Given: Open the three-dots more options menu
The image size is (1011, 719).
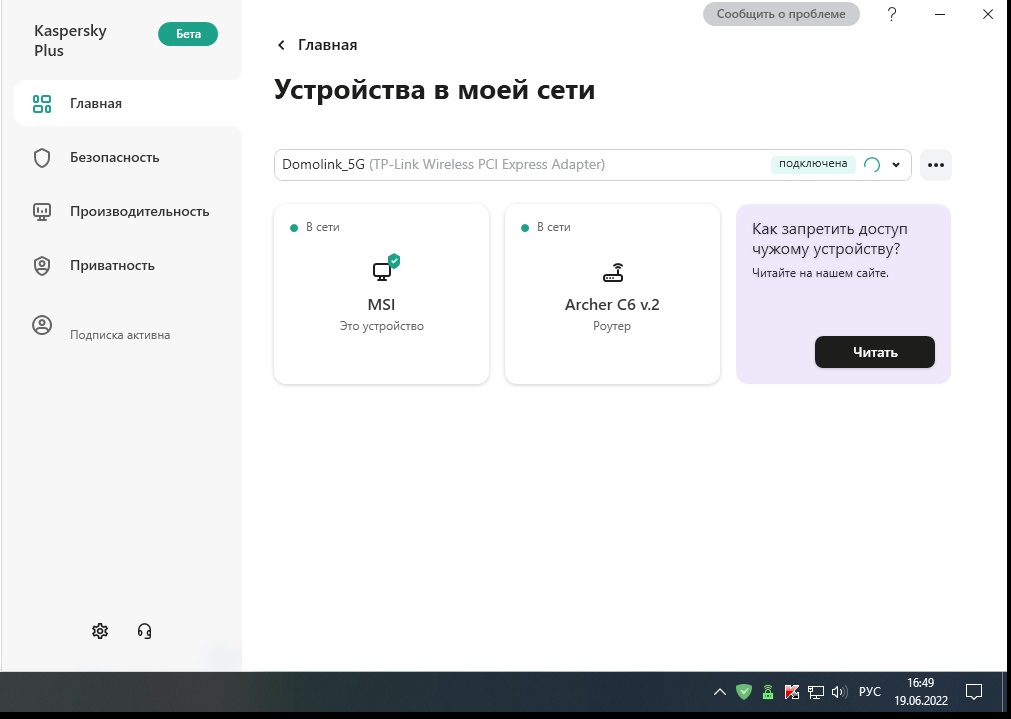Looking at the screenshot, I should [x=936, y=165].
